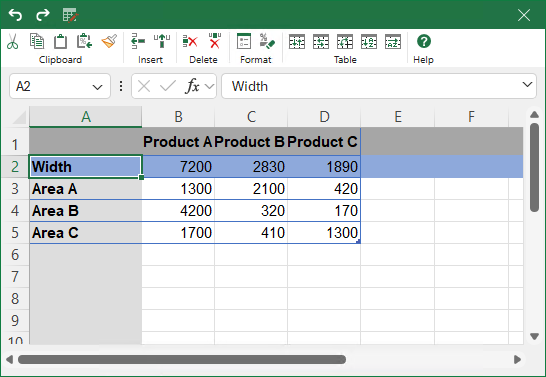The width and height of the screenshot is (546, 377).
Task: Select column D header
Action: 324,117
